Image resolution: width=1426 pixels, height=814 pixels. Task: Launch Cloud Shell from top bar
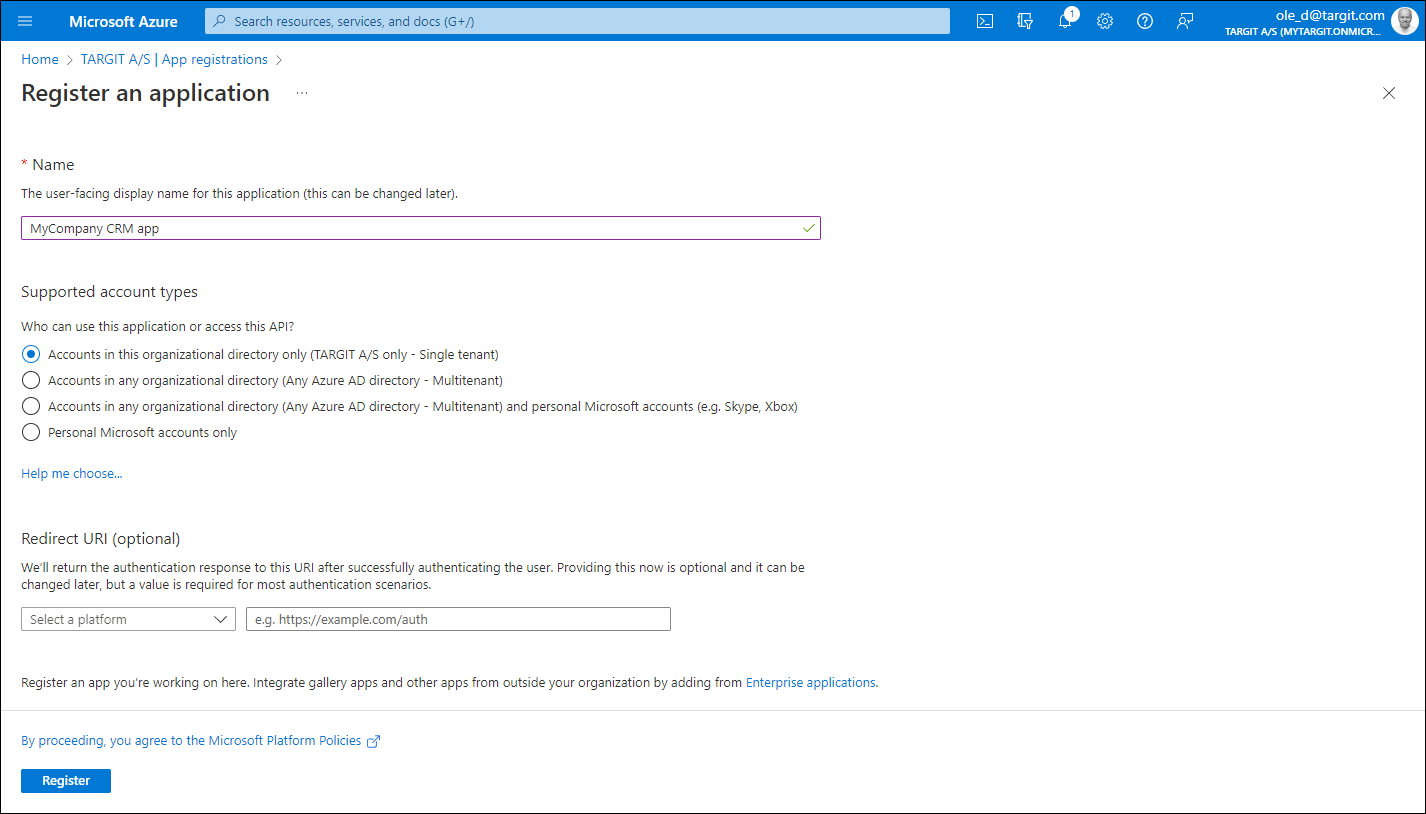(x=985, y=21)
